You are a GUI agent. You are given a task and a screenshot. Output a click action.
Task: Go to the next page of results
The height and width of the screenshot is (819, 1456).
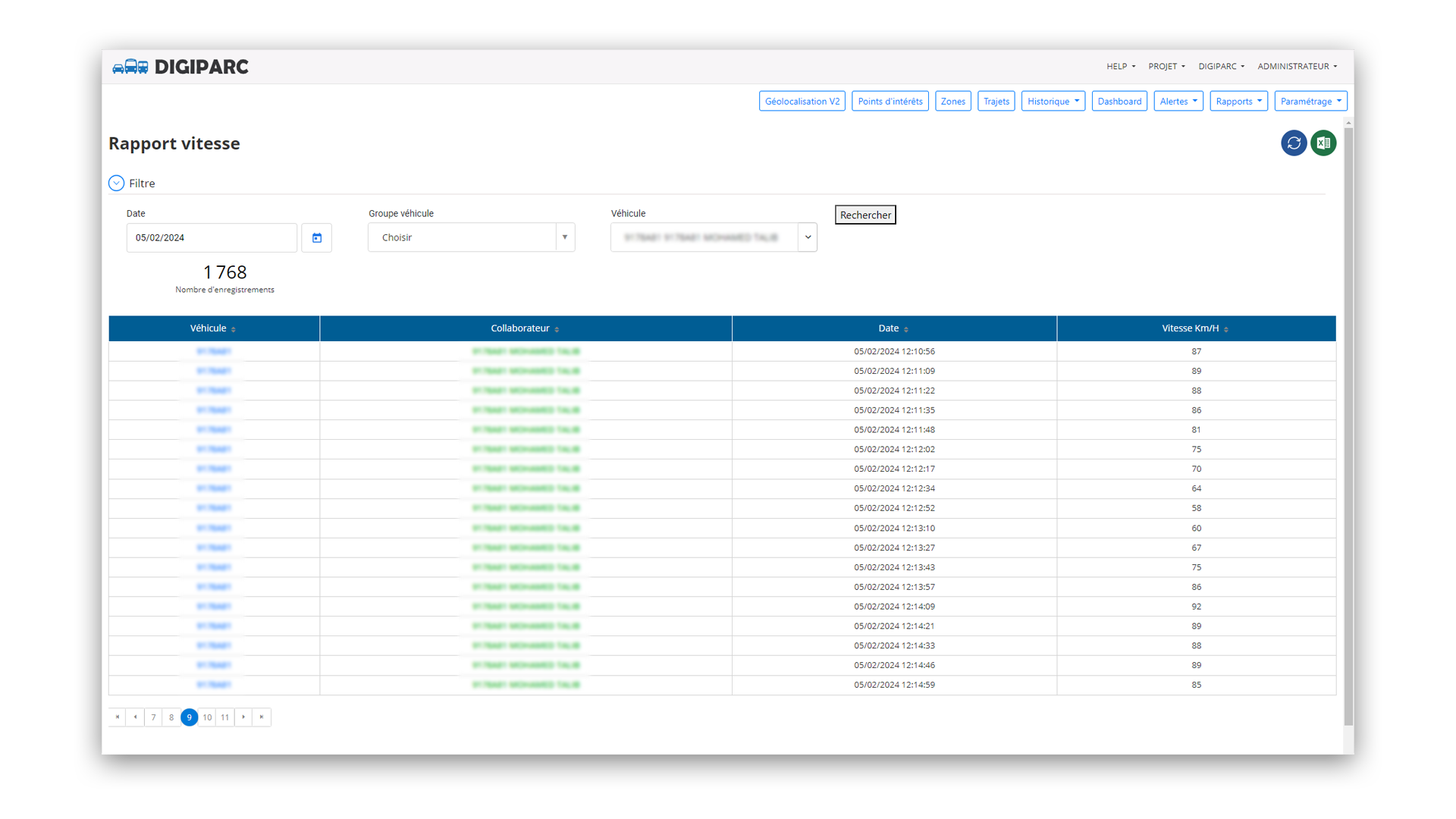coord(243,717)
